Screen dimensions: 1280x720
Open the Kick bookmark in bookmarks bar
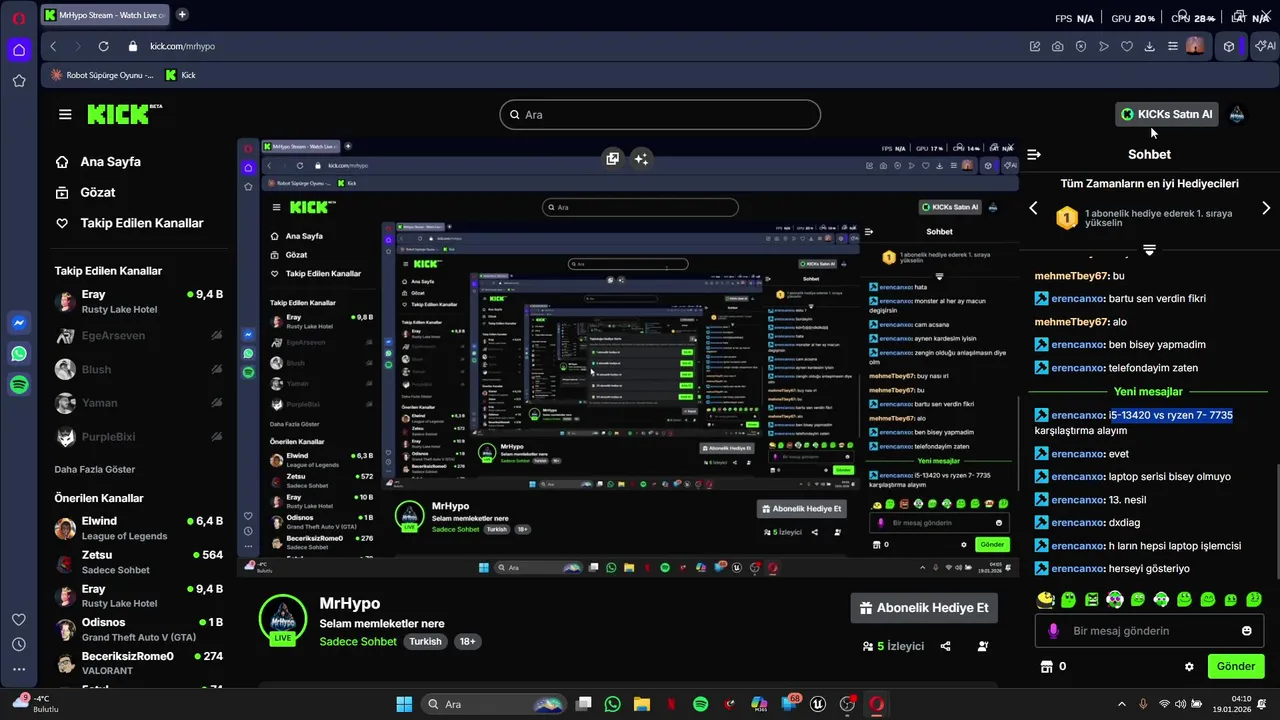pyautogui.click(x=180, y=75)
